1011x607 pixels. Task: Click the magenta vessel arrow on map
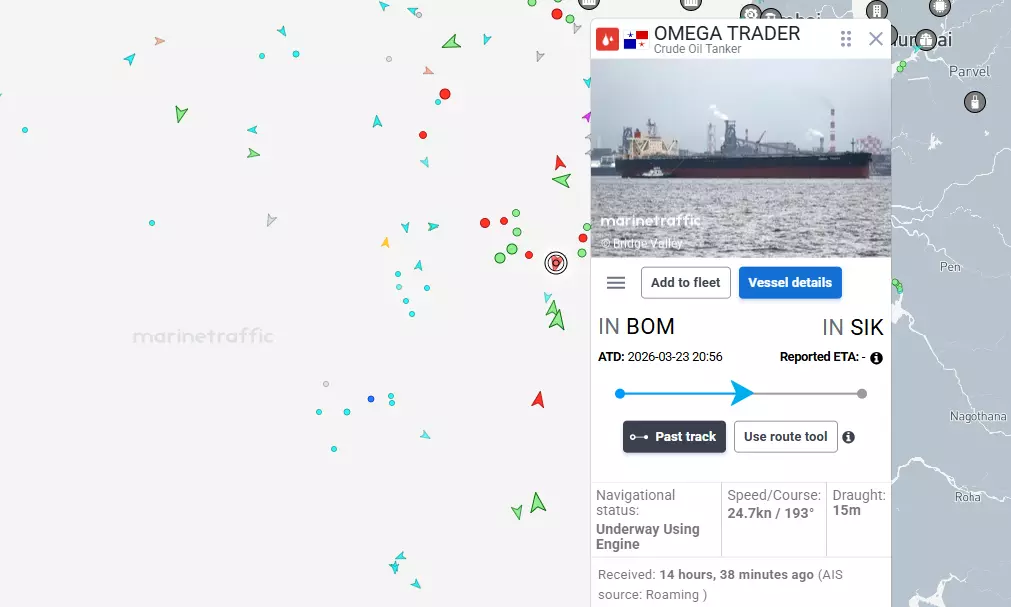pos(587,117)
